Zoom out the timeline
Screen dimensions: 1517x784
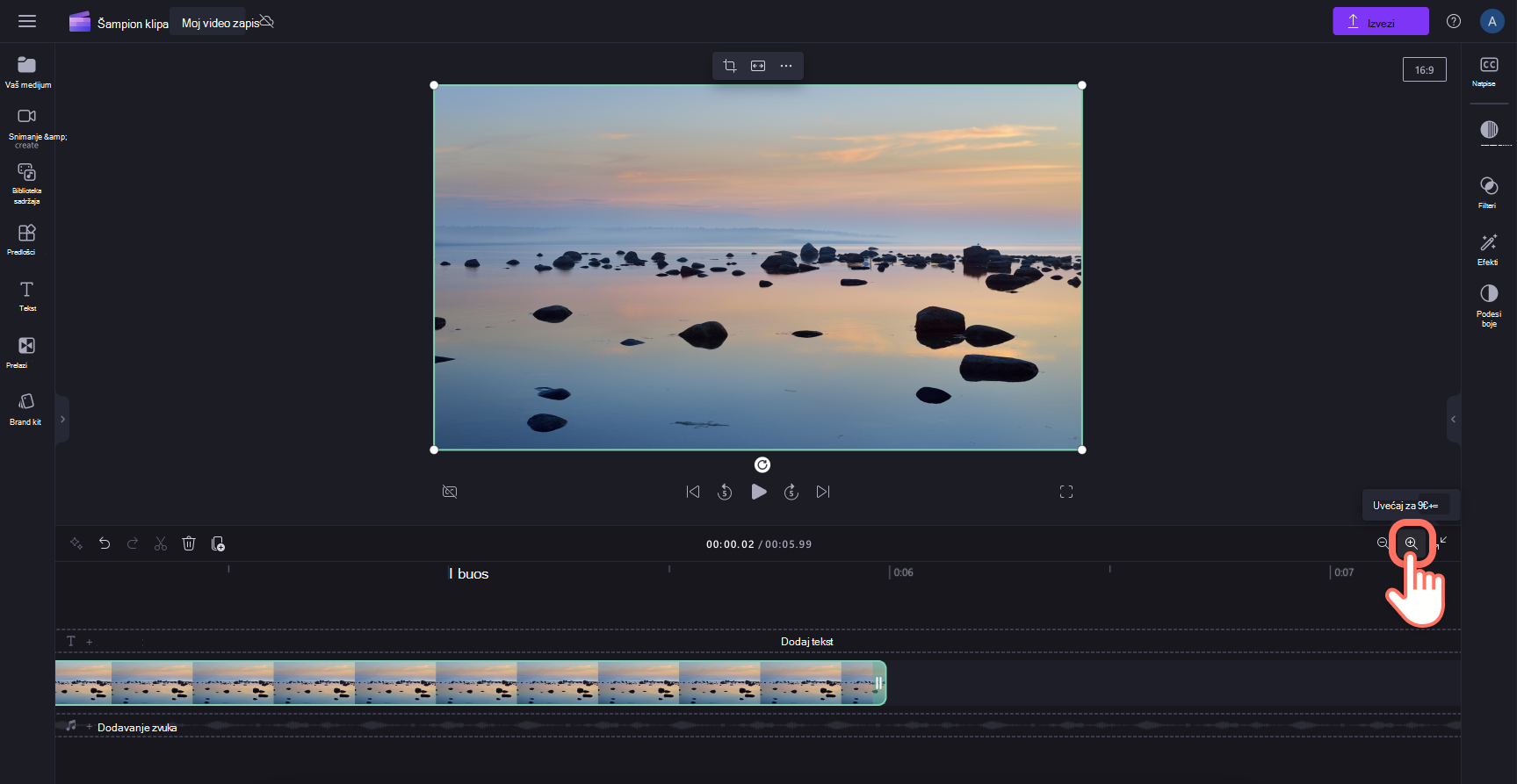tap(1383, 543)
